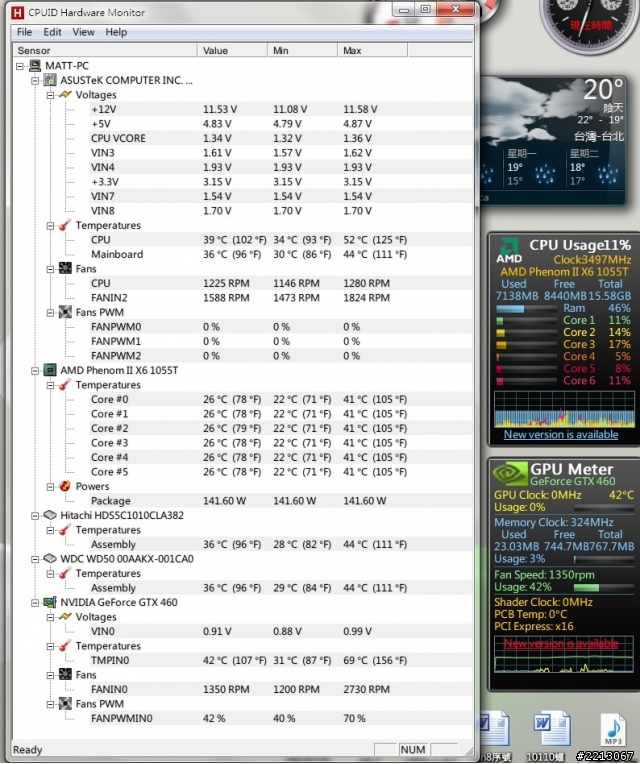Screen dimensions: 640x764
Task: Click the NVIDIA Fans PWM icon
Action: (x=65, y=704)
